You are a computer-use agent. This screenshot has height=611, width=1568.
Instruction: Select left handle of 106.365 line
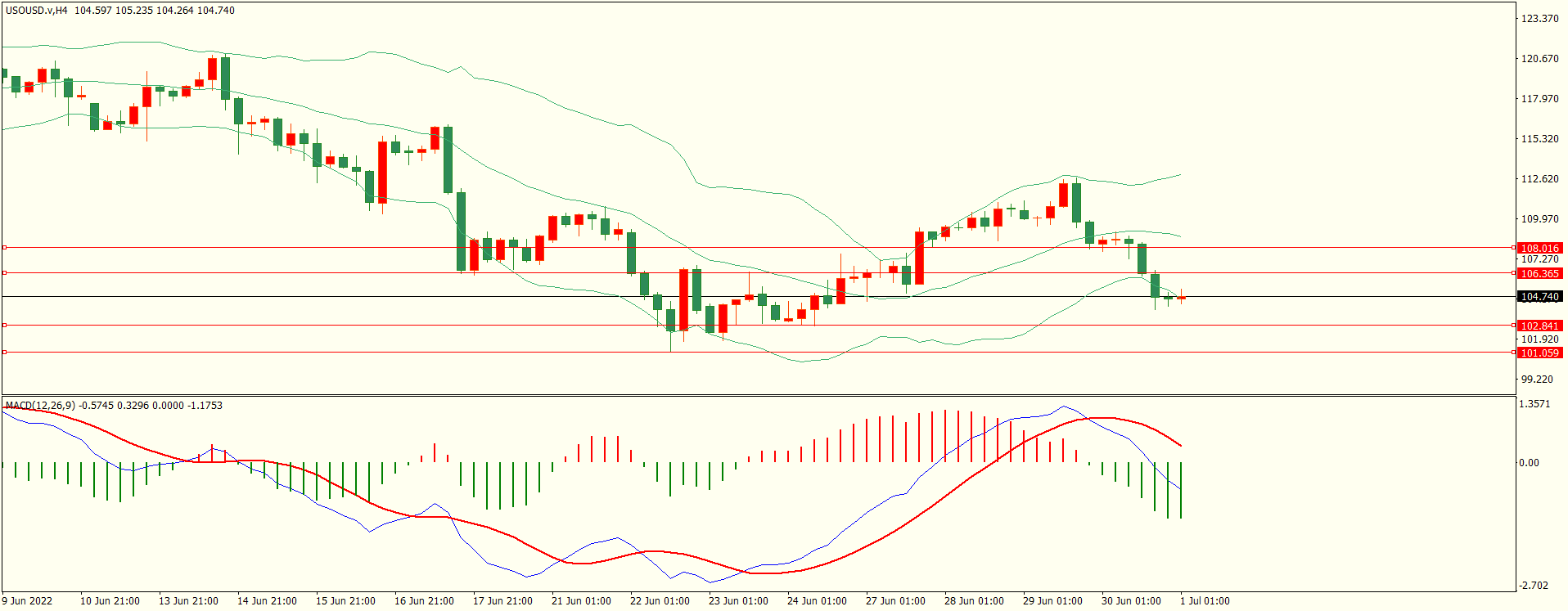click(4, 272)
